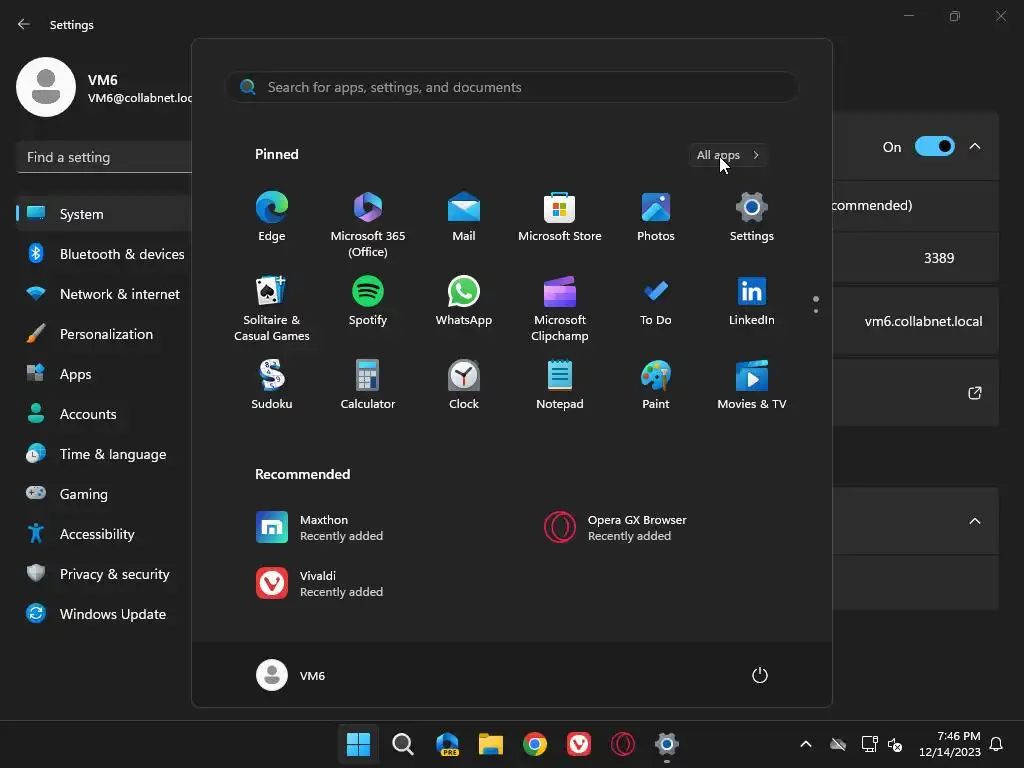The image size is (1024, 768).
Task: Open notification center bell
Action: coord(996,744)
